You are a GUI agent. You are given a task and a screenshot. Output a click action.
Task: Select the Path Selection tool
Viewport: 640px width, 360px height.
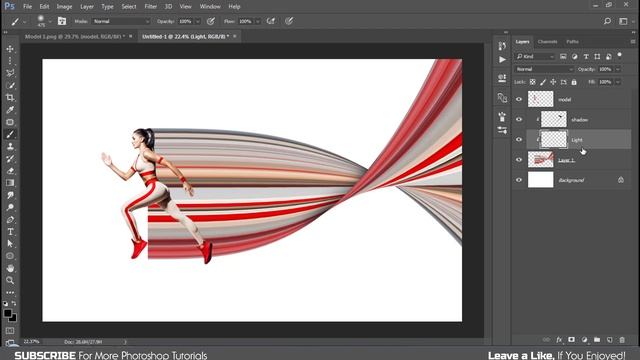coord(10,244)
